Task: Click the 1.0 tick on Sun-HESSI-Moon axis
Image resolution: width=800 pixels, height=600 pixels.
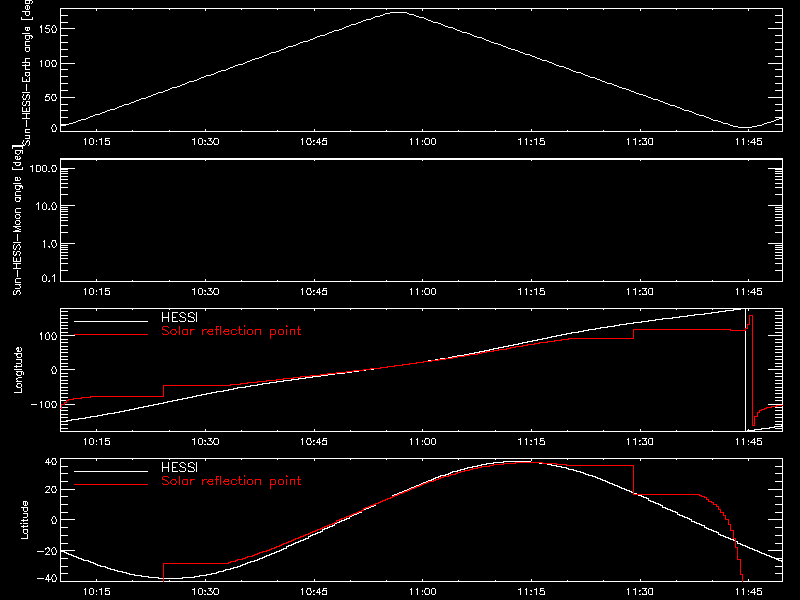Action: 49,244
